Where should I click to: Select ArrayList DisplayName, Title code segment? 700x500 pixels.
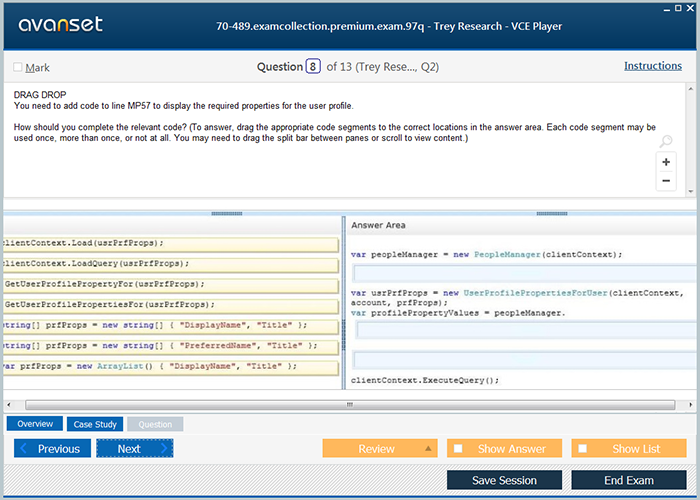pyautogui.click(x=171, y=367)
